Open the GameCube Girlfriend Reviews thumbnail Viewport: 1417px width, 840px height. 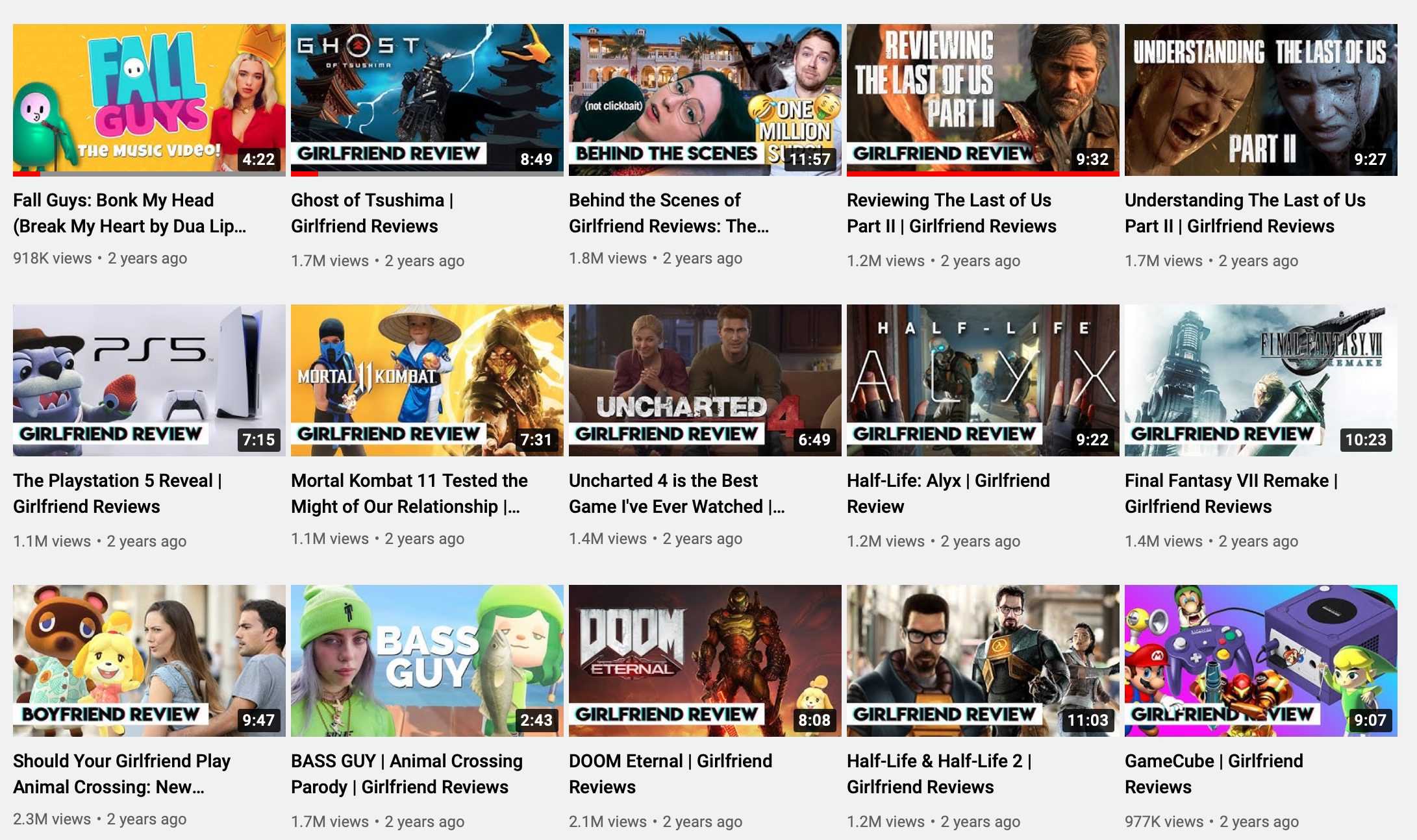[1260, 660]
